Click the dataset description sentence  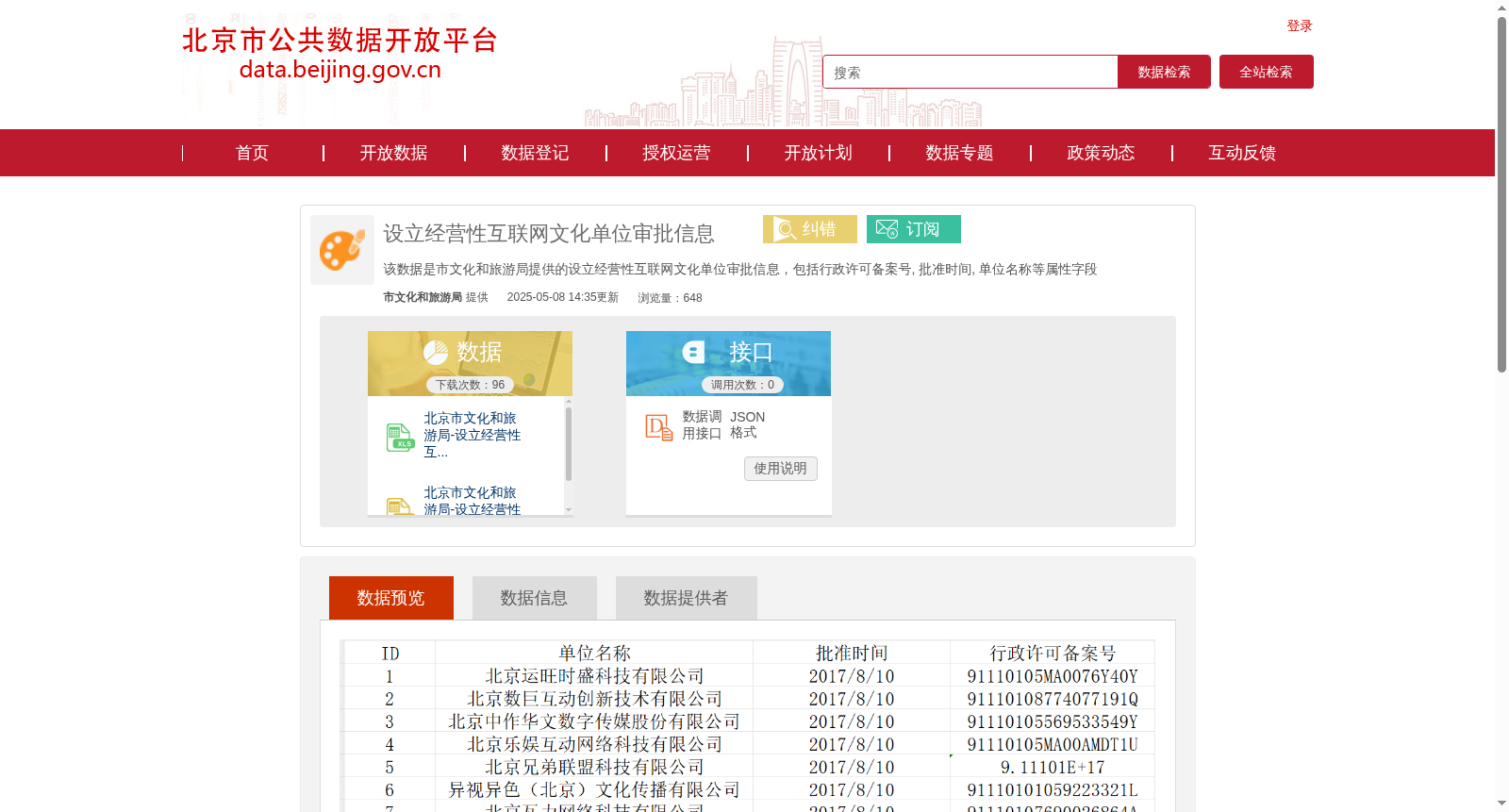(x=740, y=270)
